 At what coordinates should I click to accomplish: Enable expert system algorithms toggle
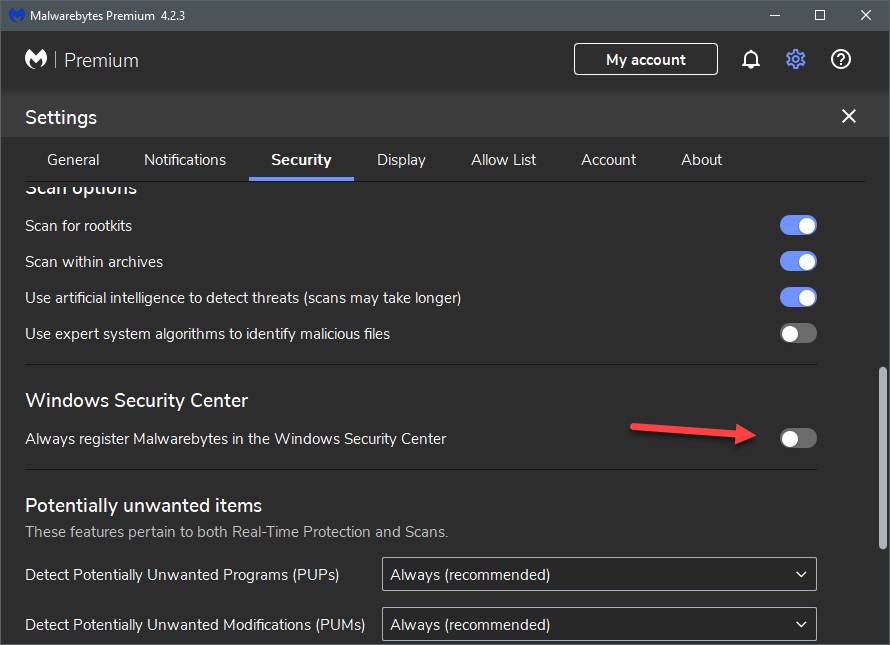click(x=798, y=333)
